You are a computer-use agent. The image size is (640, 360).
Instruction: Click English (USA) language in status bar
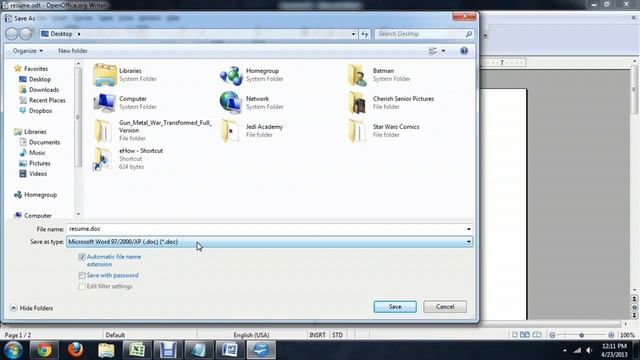coord(251,335)
